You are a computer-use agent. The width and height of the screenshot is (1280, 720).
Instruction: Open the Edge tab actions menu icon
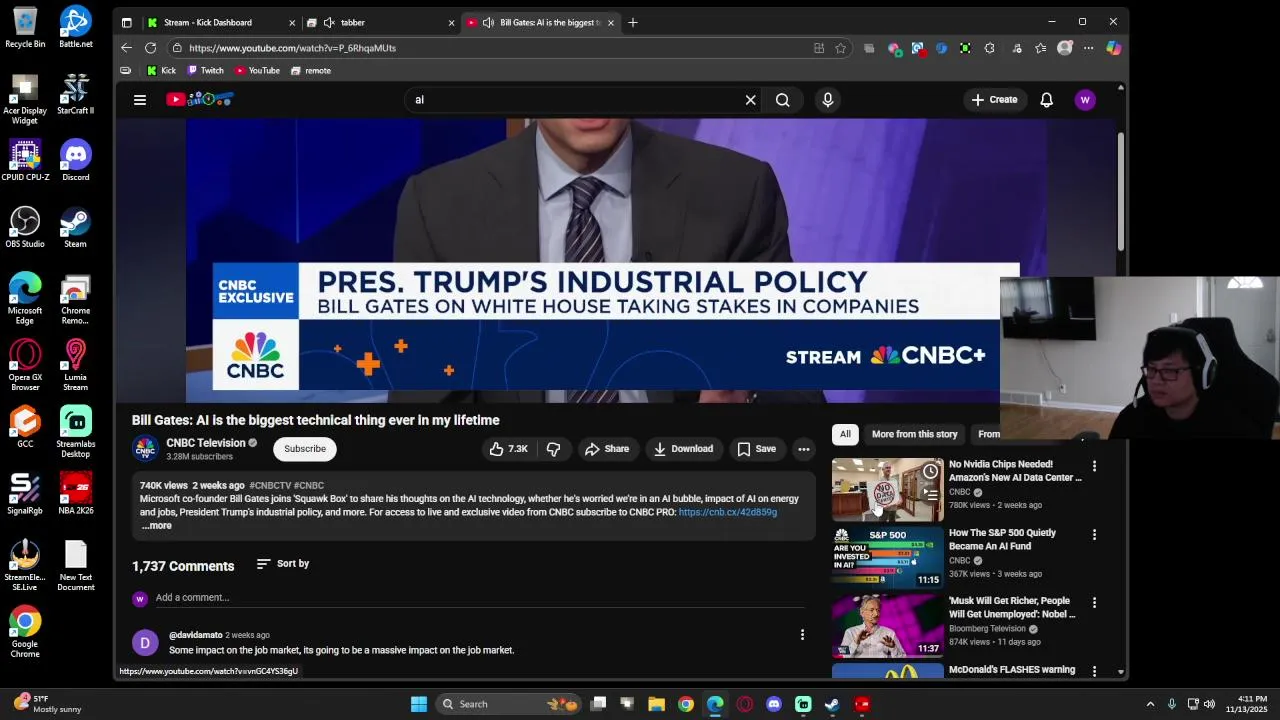point(126,22)
